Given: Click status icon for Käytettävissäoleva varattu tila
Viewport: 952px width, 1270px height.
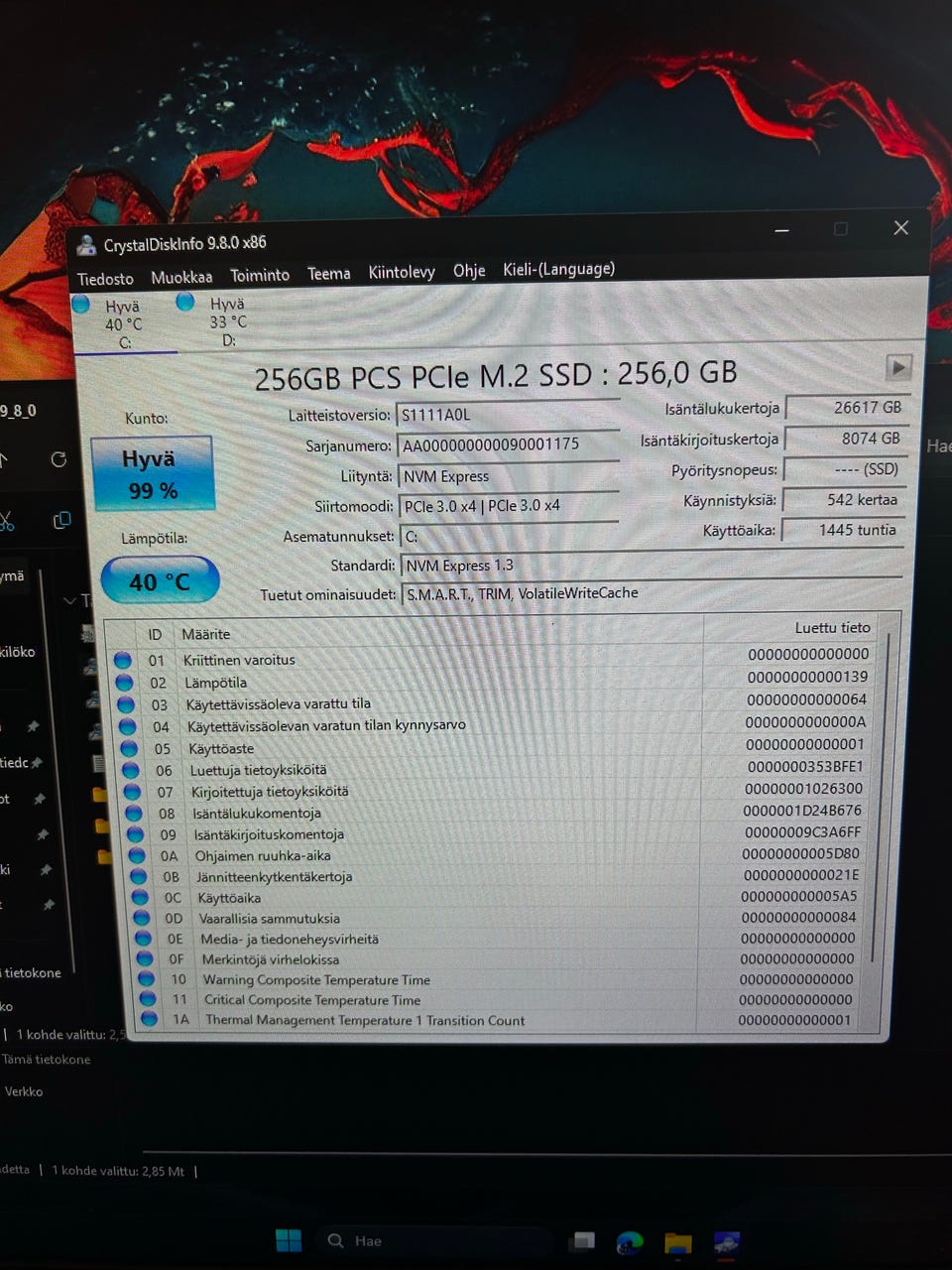Looking at the screenshot, I should pos(126,704).
